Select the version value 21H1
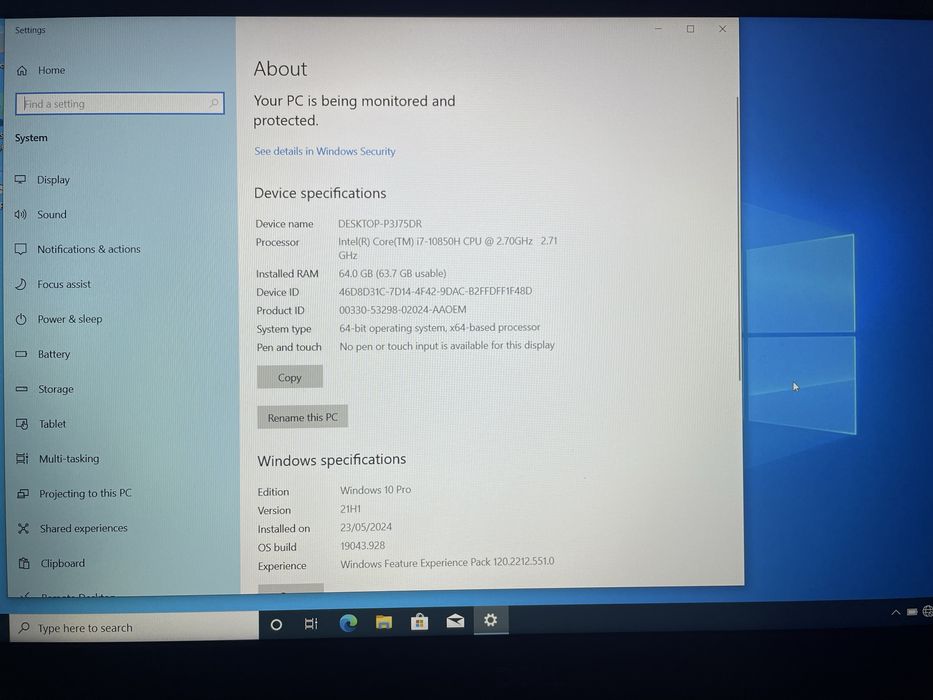The image size is (933, 700). click(x=350, y=509)
